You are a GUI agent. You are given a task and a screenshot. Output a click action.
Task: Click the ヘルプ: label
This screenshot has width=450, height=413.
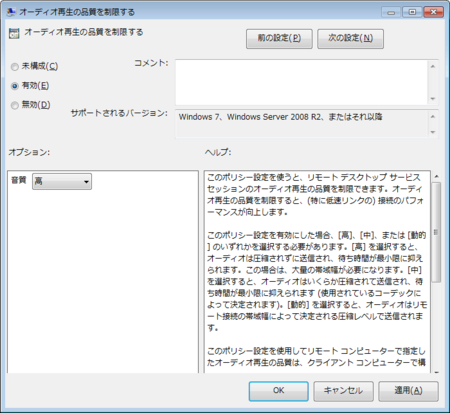(218, 152)
